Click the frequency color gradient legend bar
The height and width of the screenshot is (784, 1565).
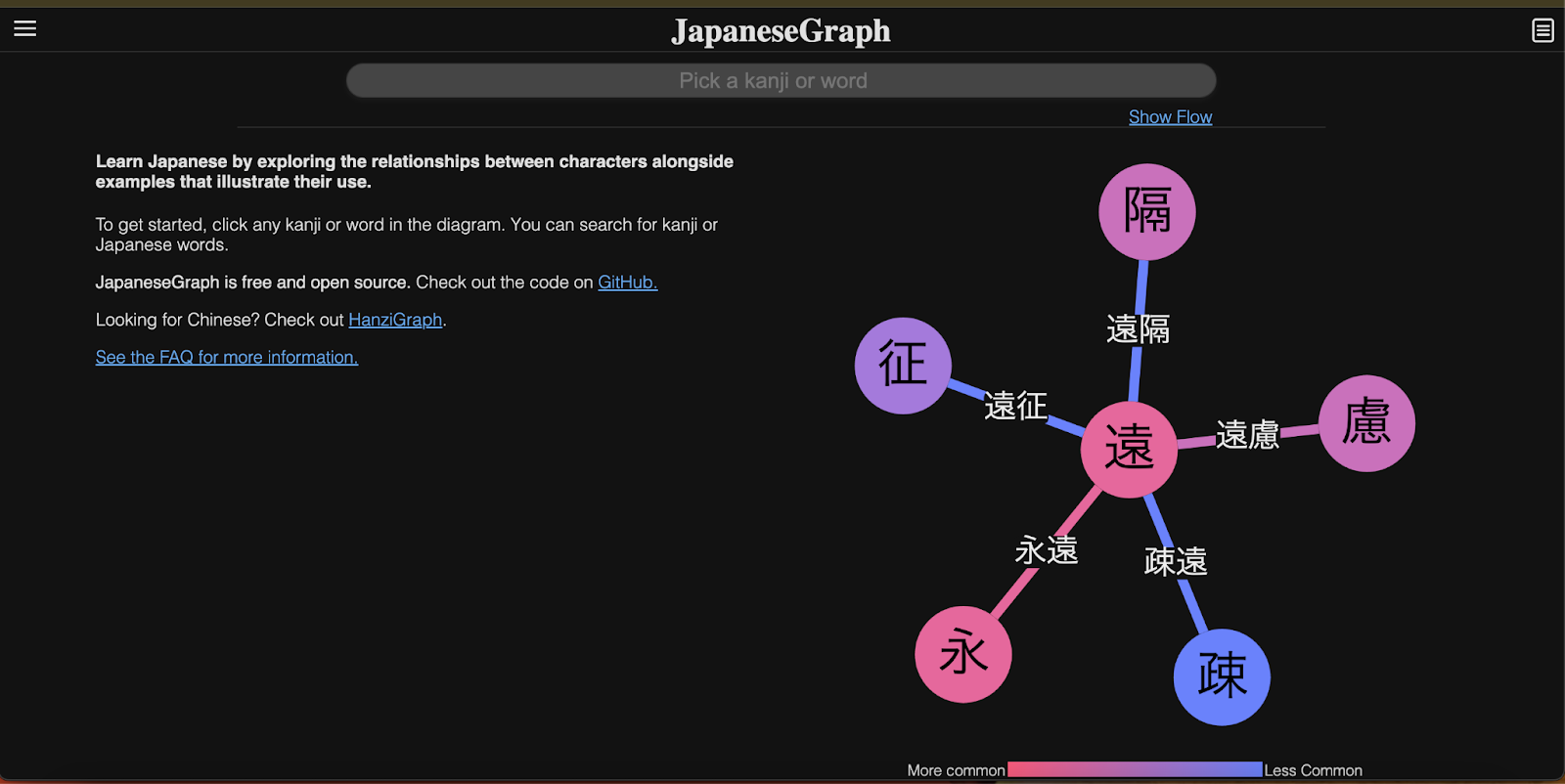[x=1135, y=770]
